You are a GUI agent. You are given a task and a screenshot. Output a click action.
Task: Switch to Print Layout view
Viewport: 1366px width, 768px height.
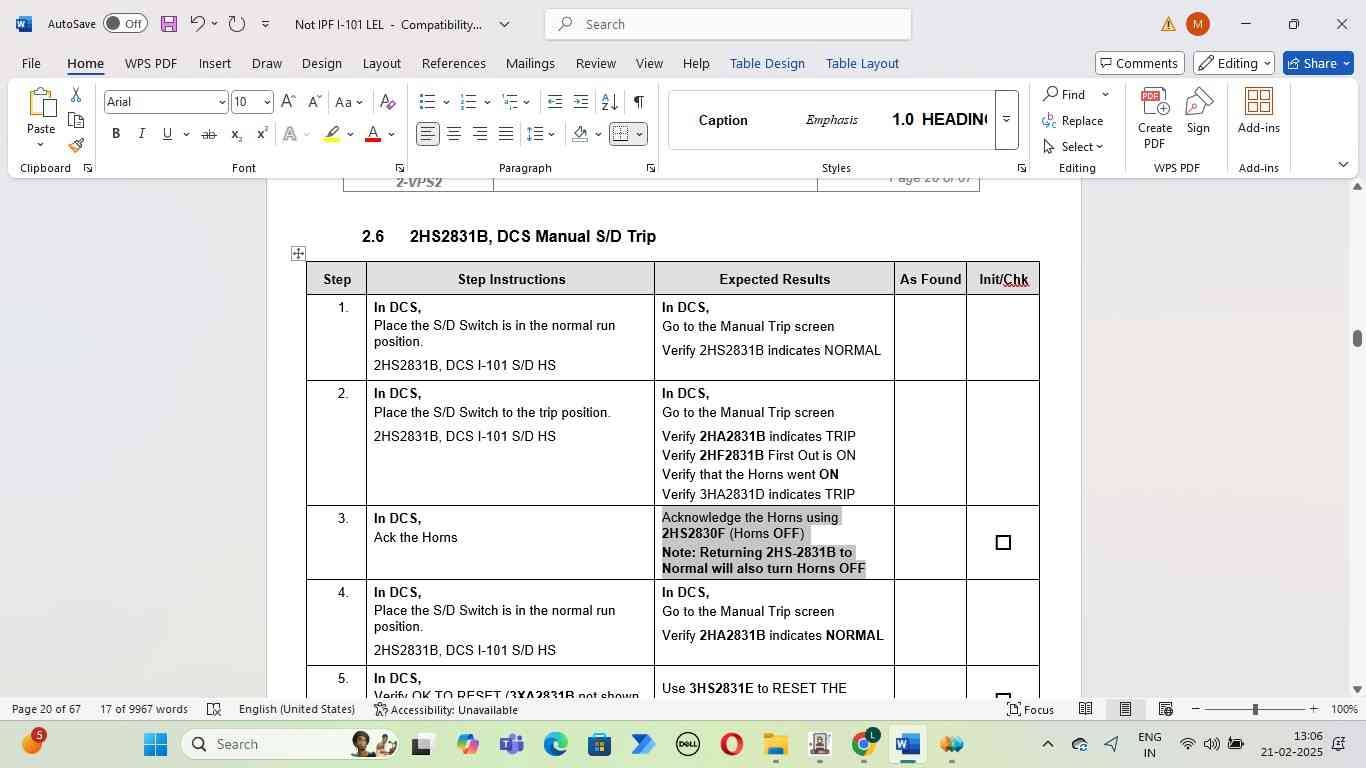pyautogui.click(x=1125, y=709)
